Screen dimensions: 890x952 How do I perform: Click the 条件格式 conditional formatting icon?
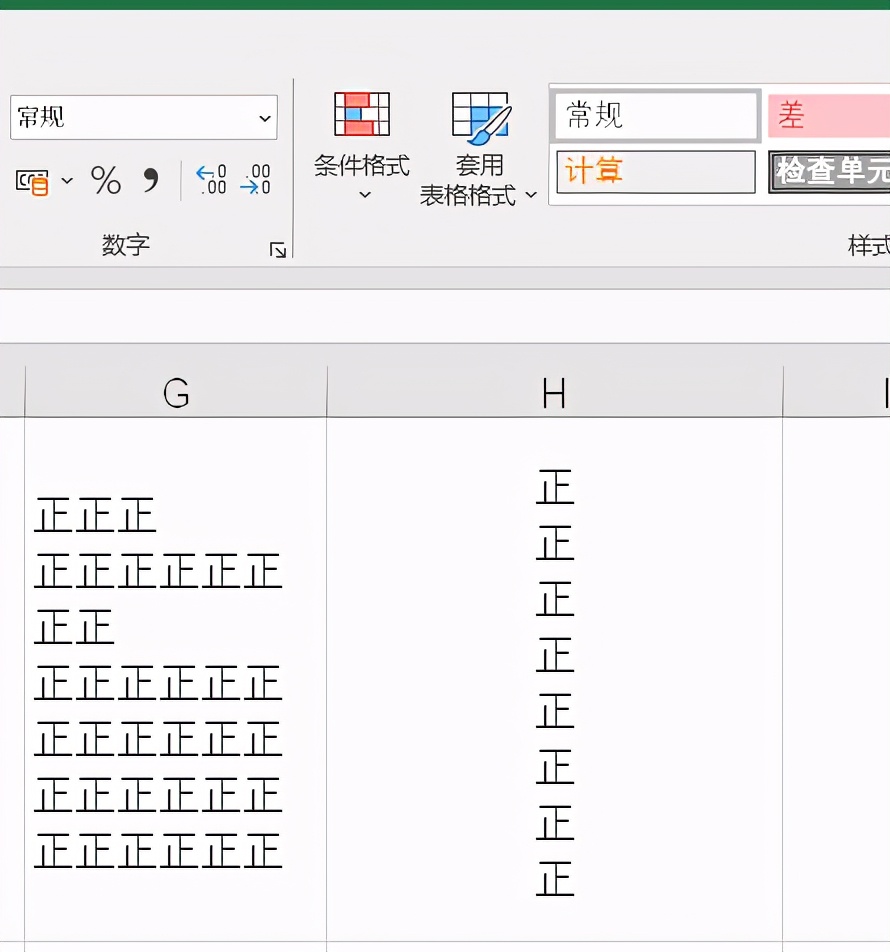pyautogui.click(x=361, y=114)
